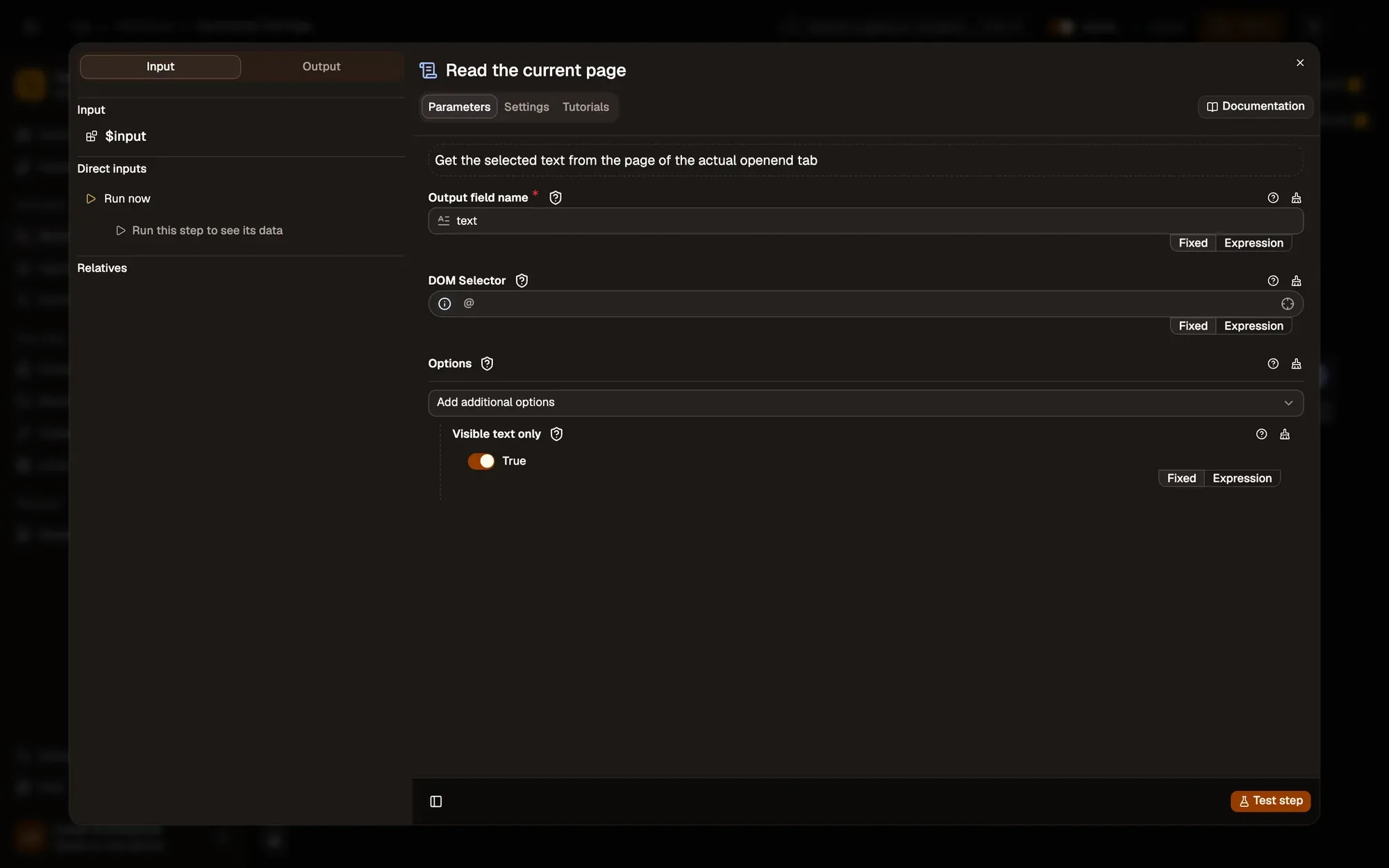Click the True label beside the switch
This screenshot has height=868, width=1389.
(x=514, y=461)
